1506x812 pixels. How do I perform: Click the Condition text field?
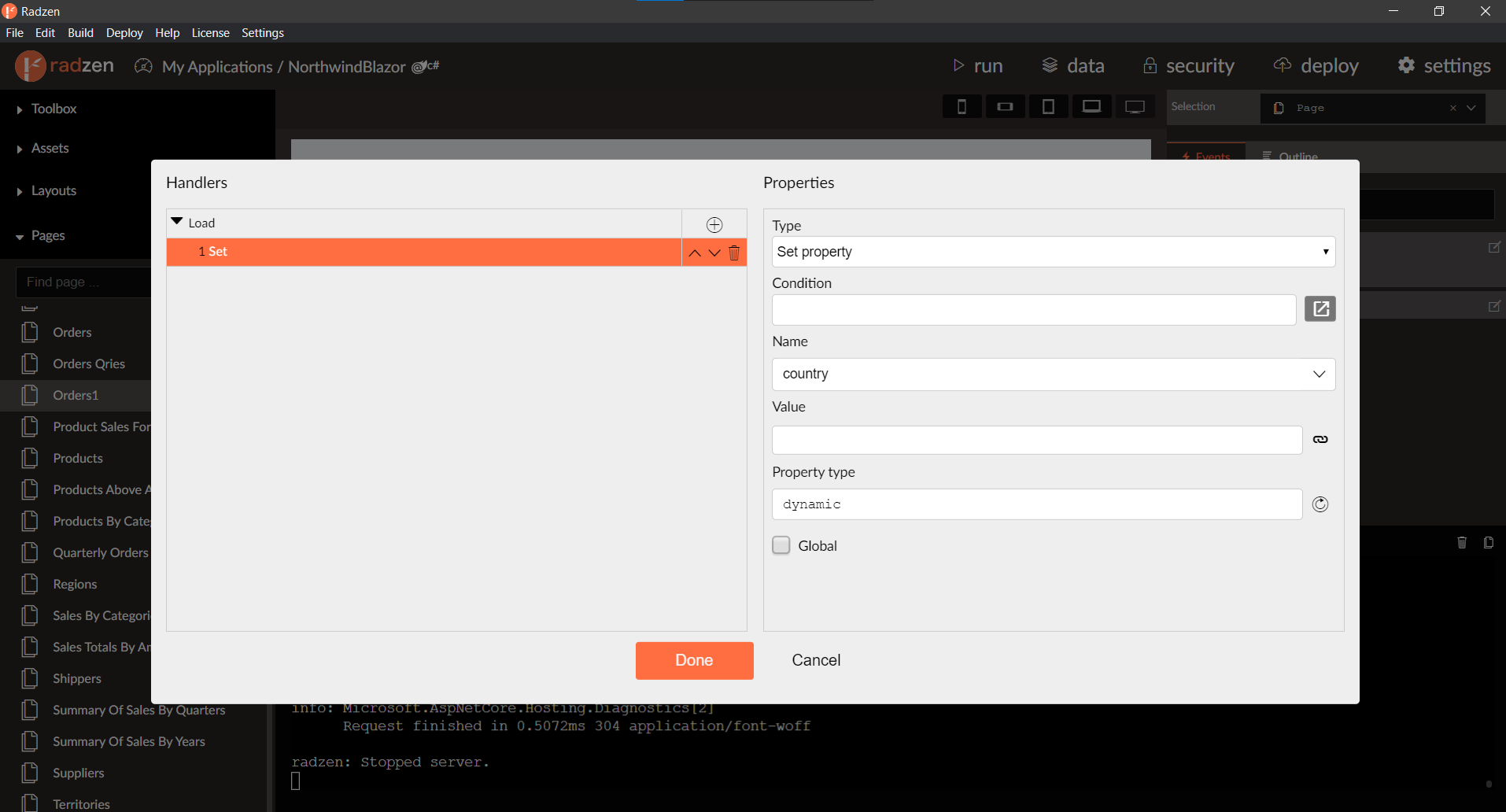coord(1033,310)
